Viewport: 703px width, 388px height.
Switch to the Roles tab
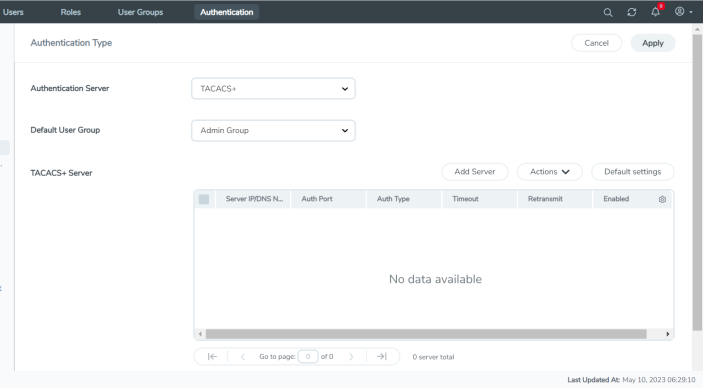70,12
